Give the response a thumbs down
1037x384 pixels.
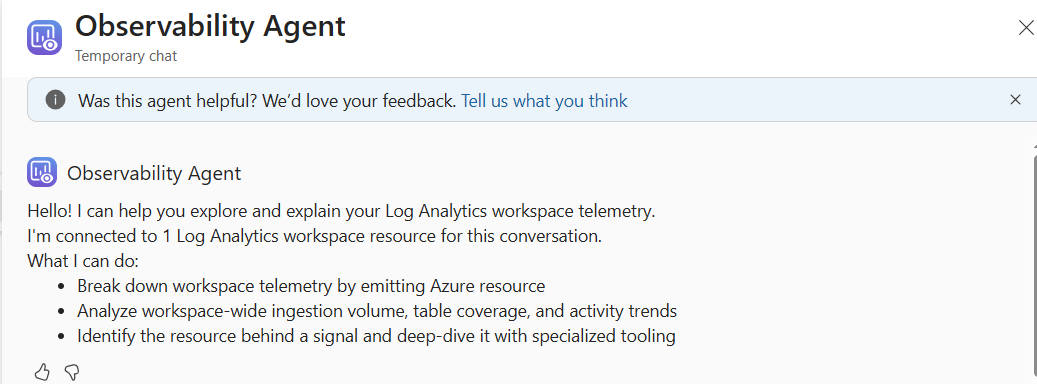[72, 372]
